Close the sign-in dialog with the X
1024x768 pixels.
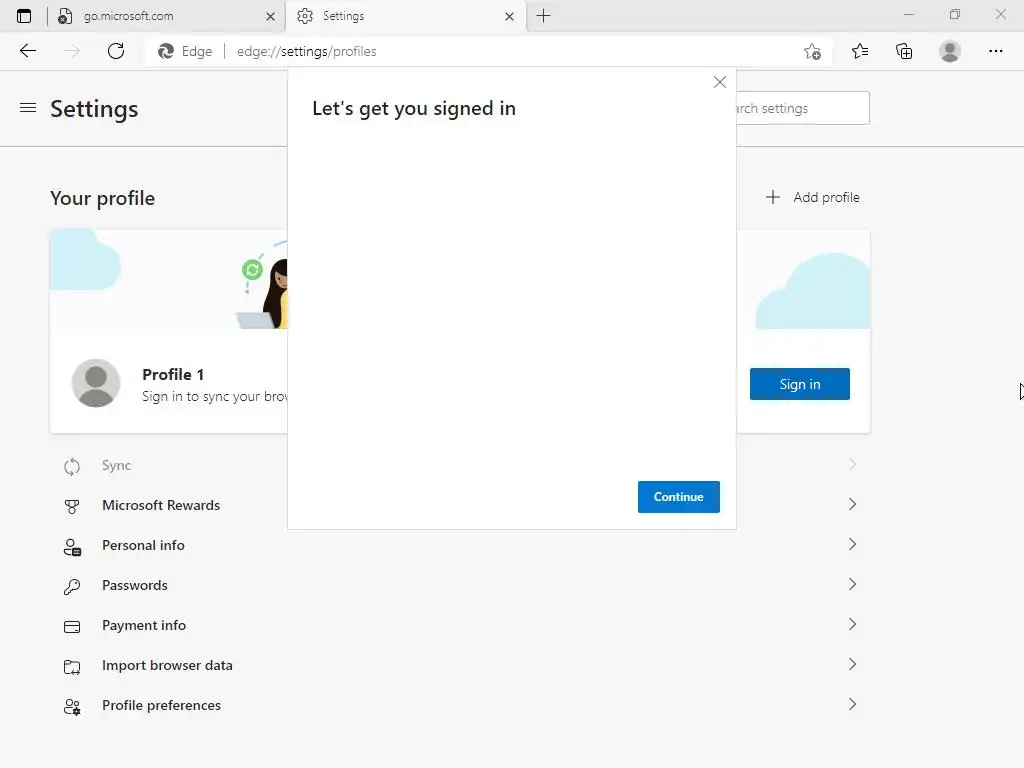(720, 82)
